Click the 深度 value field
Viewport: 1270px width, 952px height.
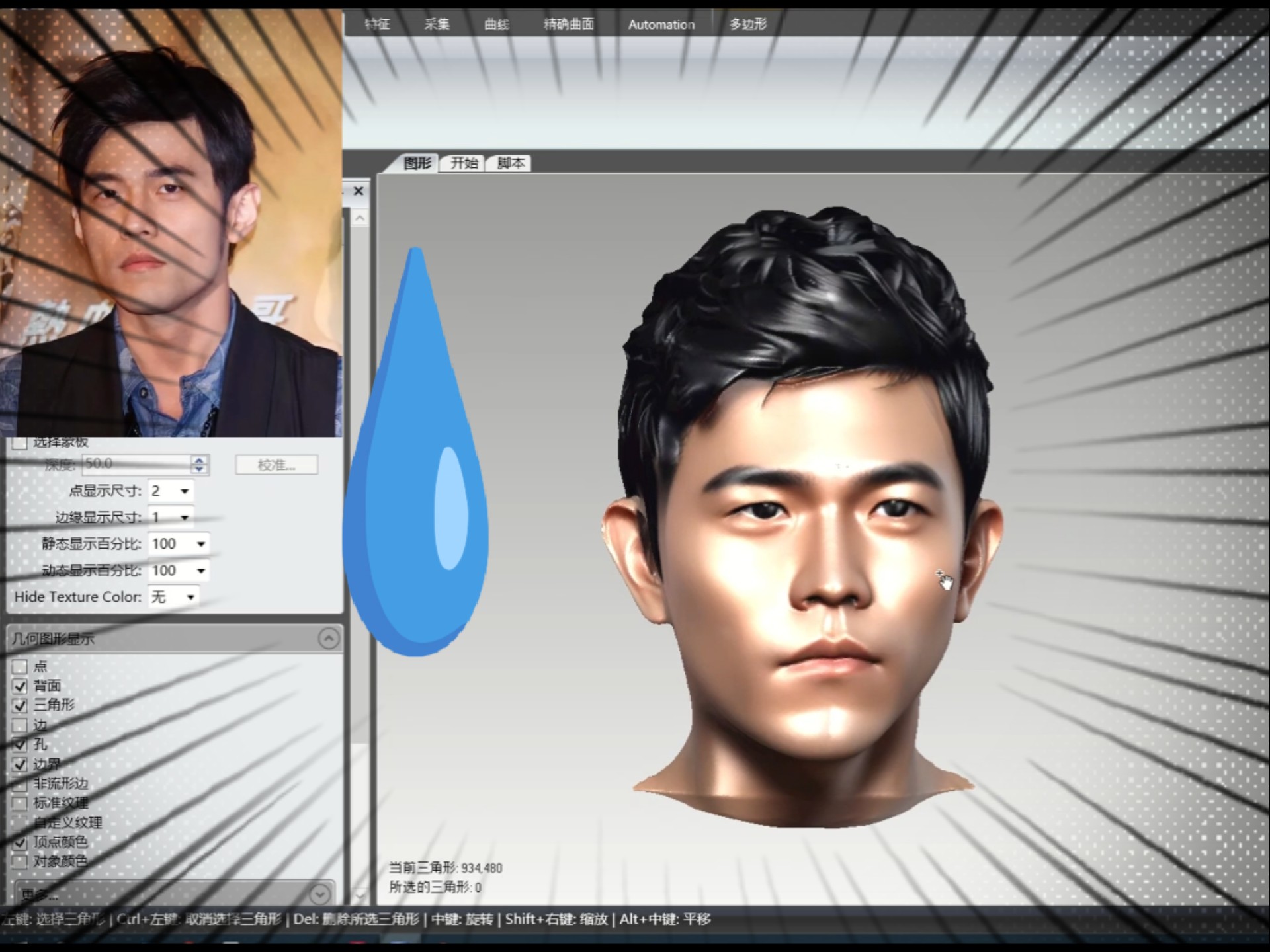[x=135, y=463]
